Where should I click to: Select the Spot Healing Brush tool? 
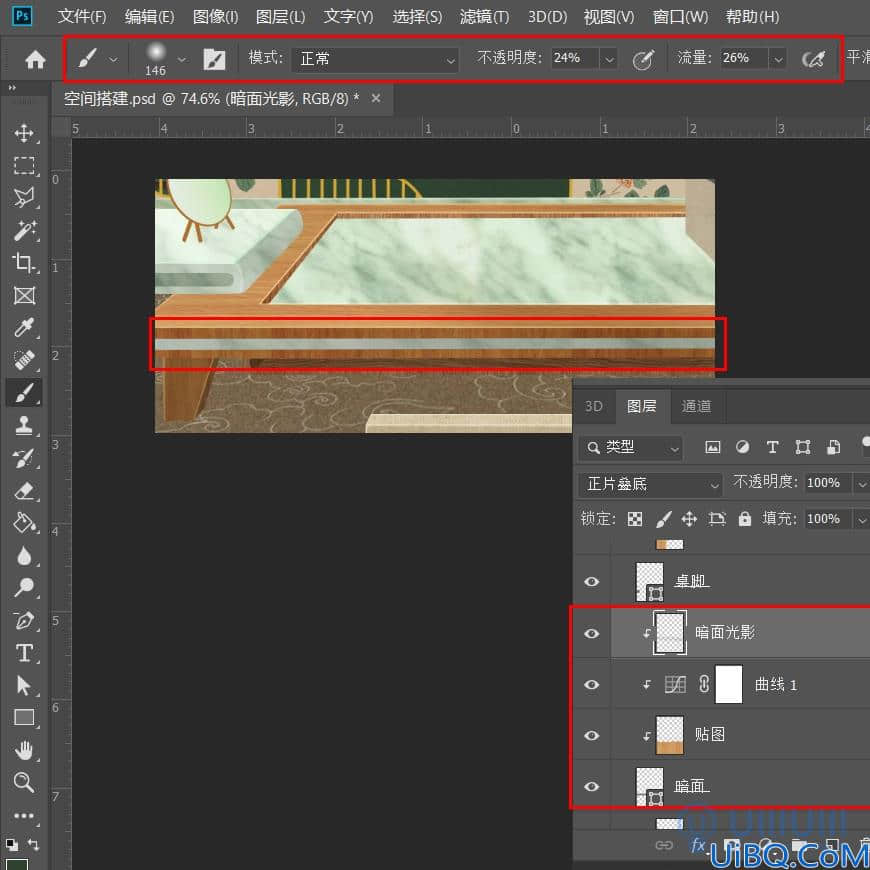pyautogui.click(x=24, y=360)
